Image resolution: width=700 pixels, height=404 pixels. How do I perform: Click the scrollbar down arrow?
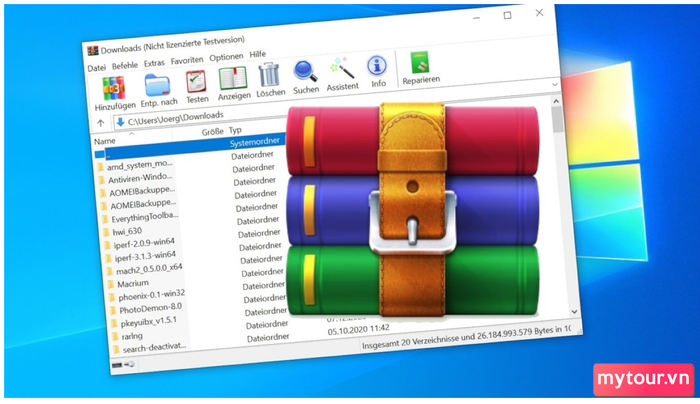click(x=574, y=312)
